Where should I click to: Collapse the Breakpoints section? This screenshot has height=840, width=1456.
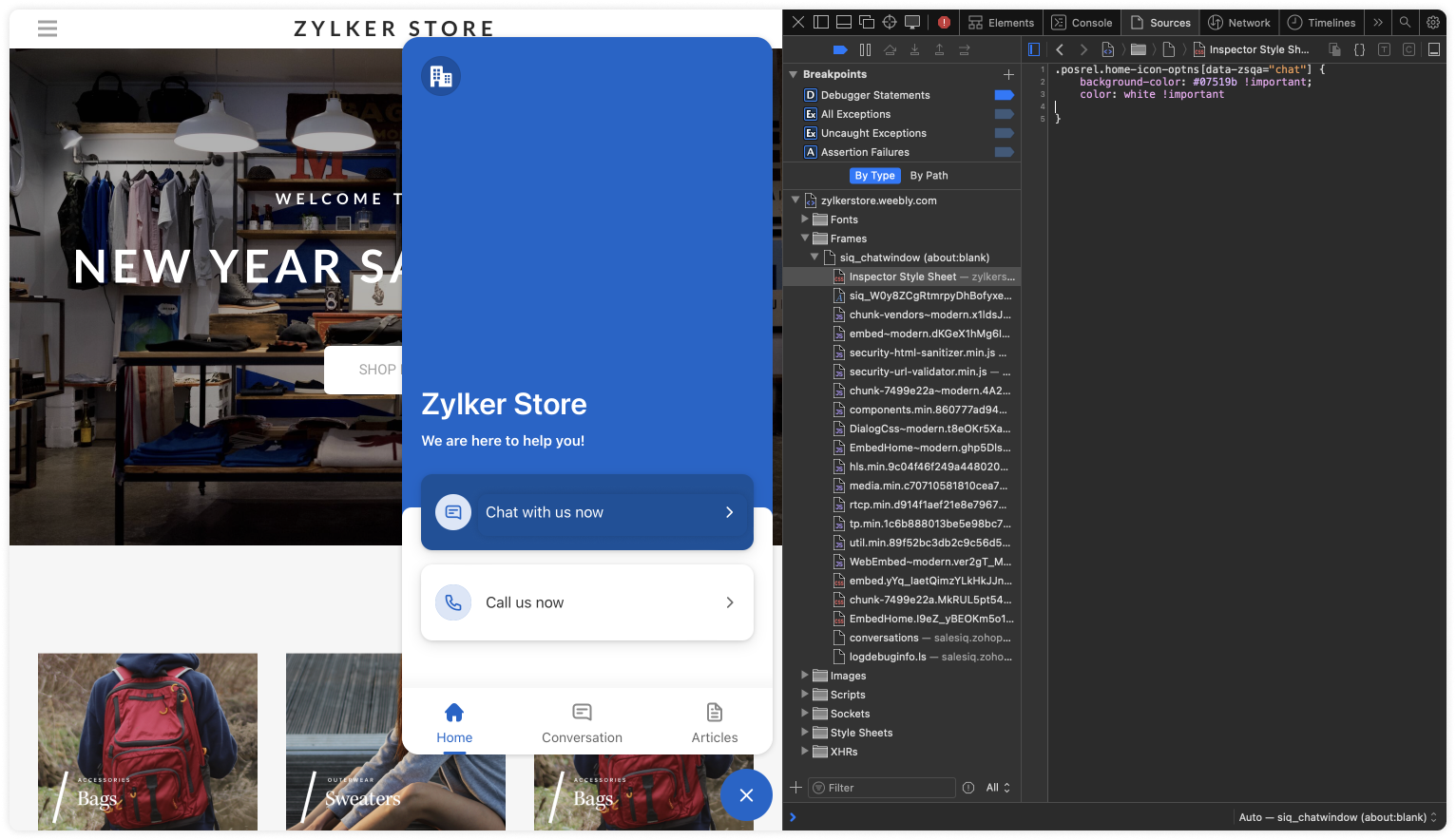coord(794,74)
